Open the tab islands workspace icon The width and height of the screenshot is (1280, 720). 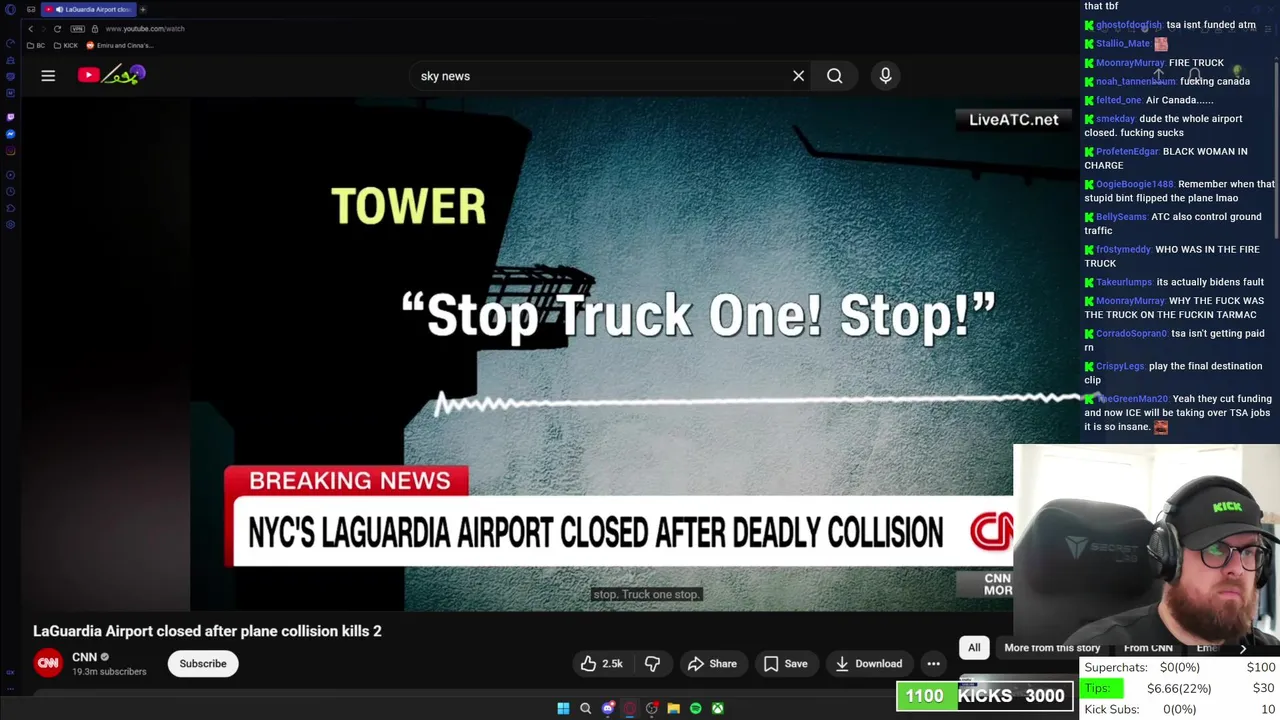pos(31,9)
